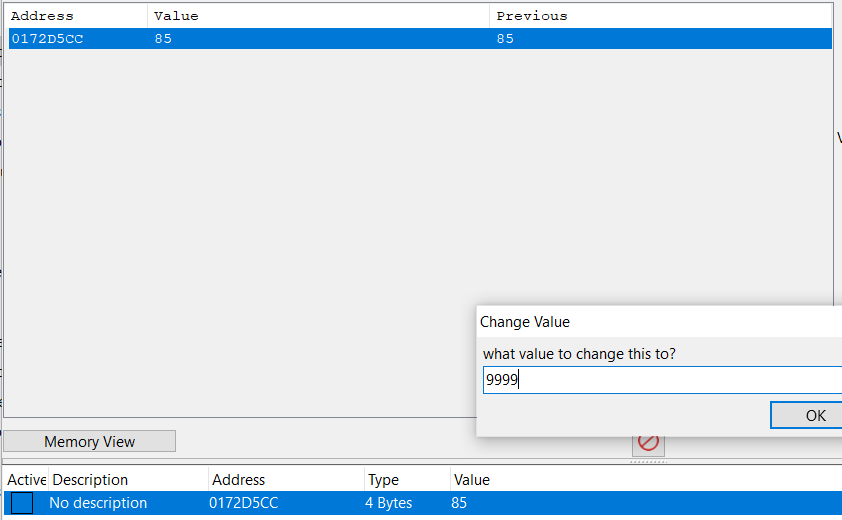842x520 pixels.
Task: Click the Value header in the found list
Action: tap(176, 16)
